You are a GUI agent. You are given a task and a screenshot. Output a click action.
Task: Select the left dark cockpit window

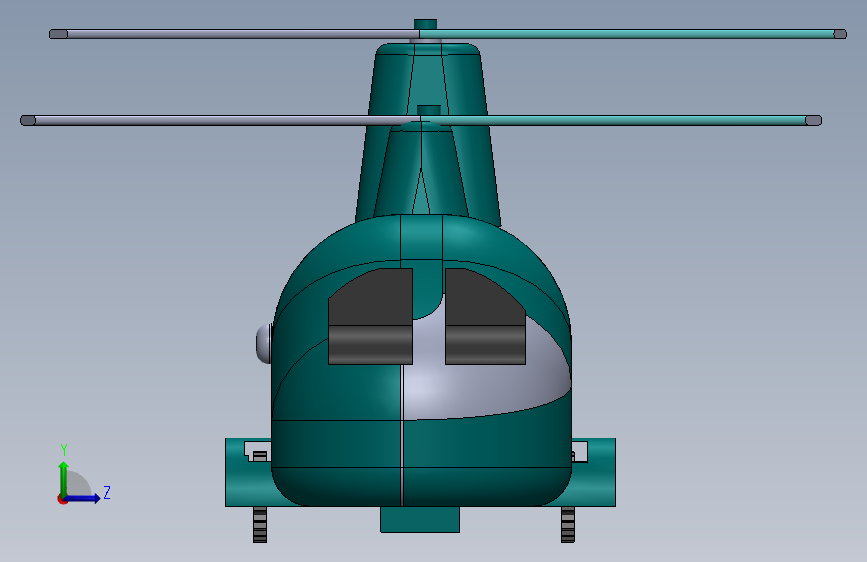370,316
